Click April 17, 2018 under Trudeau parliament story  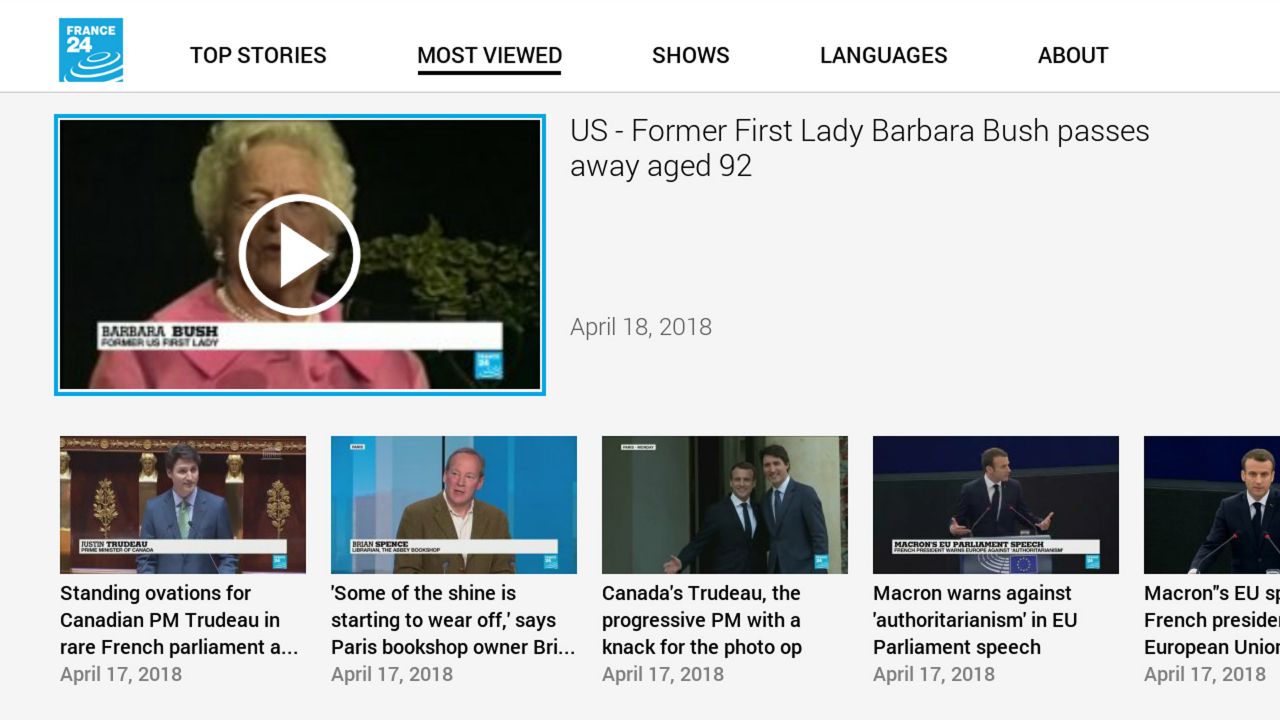(121, 674)
